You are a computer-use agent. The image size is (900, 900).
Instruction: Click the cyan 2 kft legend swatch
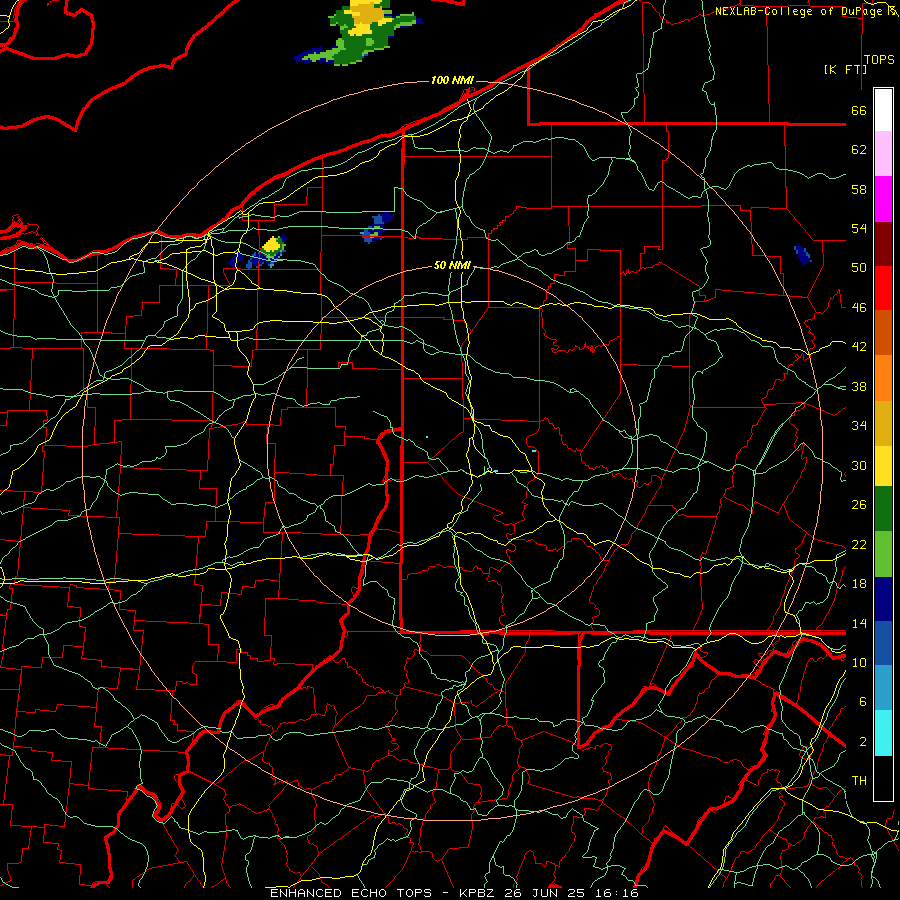[x=883, y=733]
